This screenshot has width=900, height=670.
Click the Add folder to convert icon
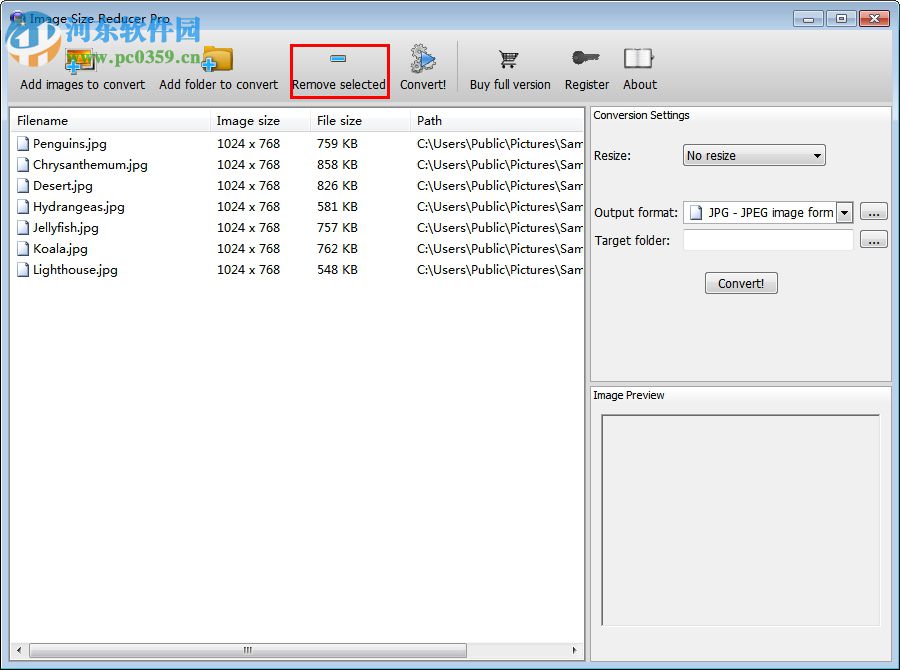218,60
